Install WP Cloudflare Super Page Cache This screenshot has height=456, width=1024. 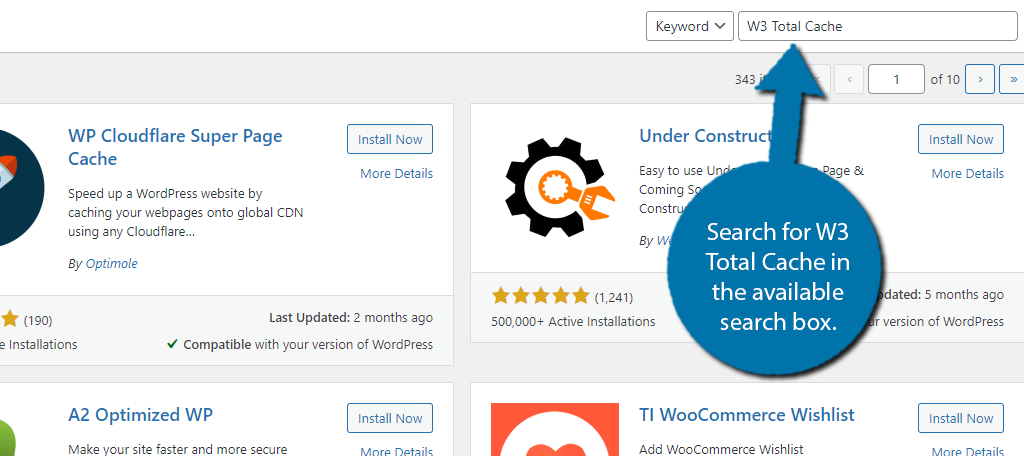(390, 139)
